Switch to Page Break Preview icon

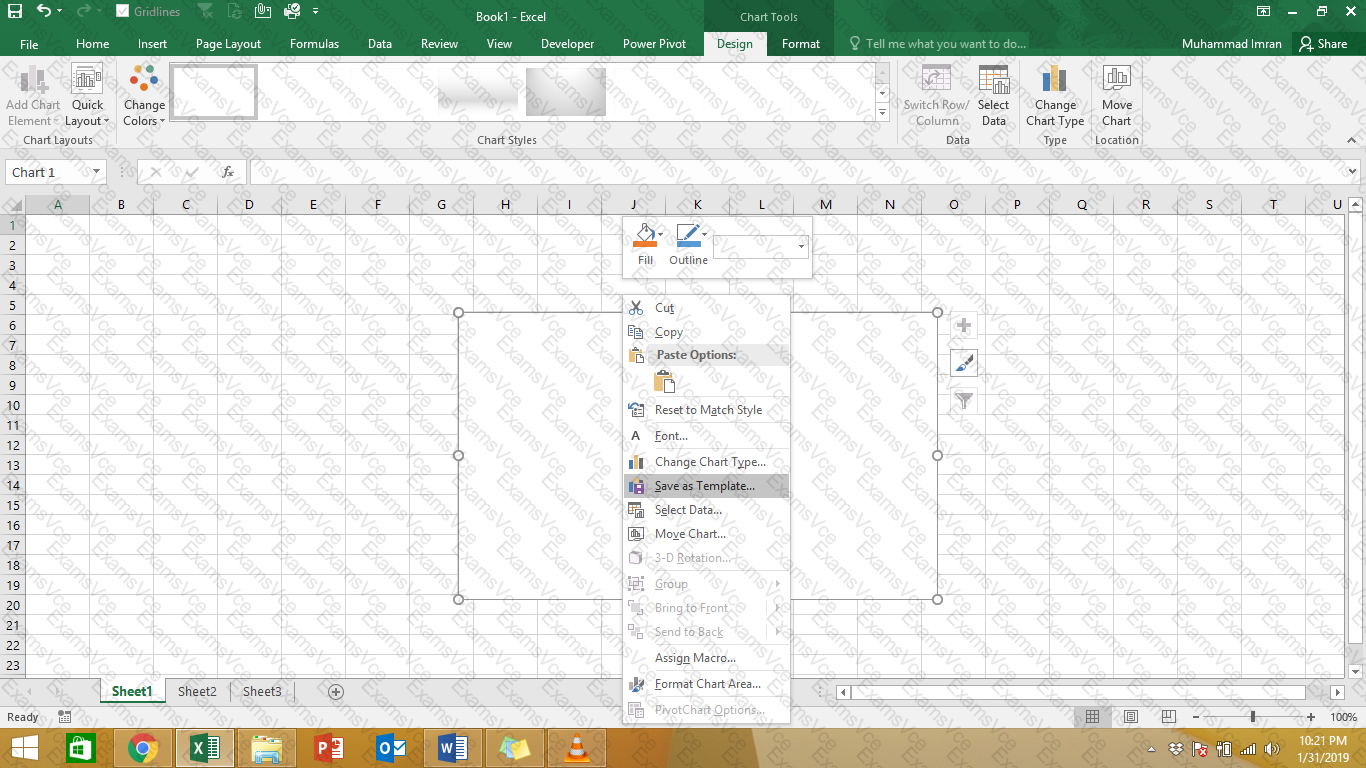click(1167, 717)
